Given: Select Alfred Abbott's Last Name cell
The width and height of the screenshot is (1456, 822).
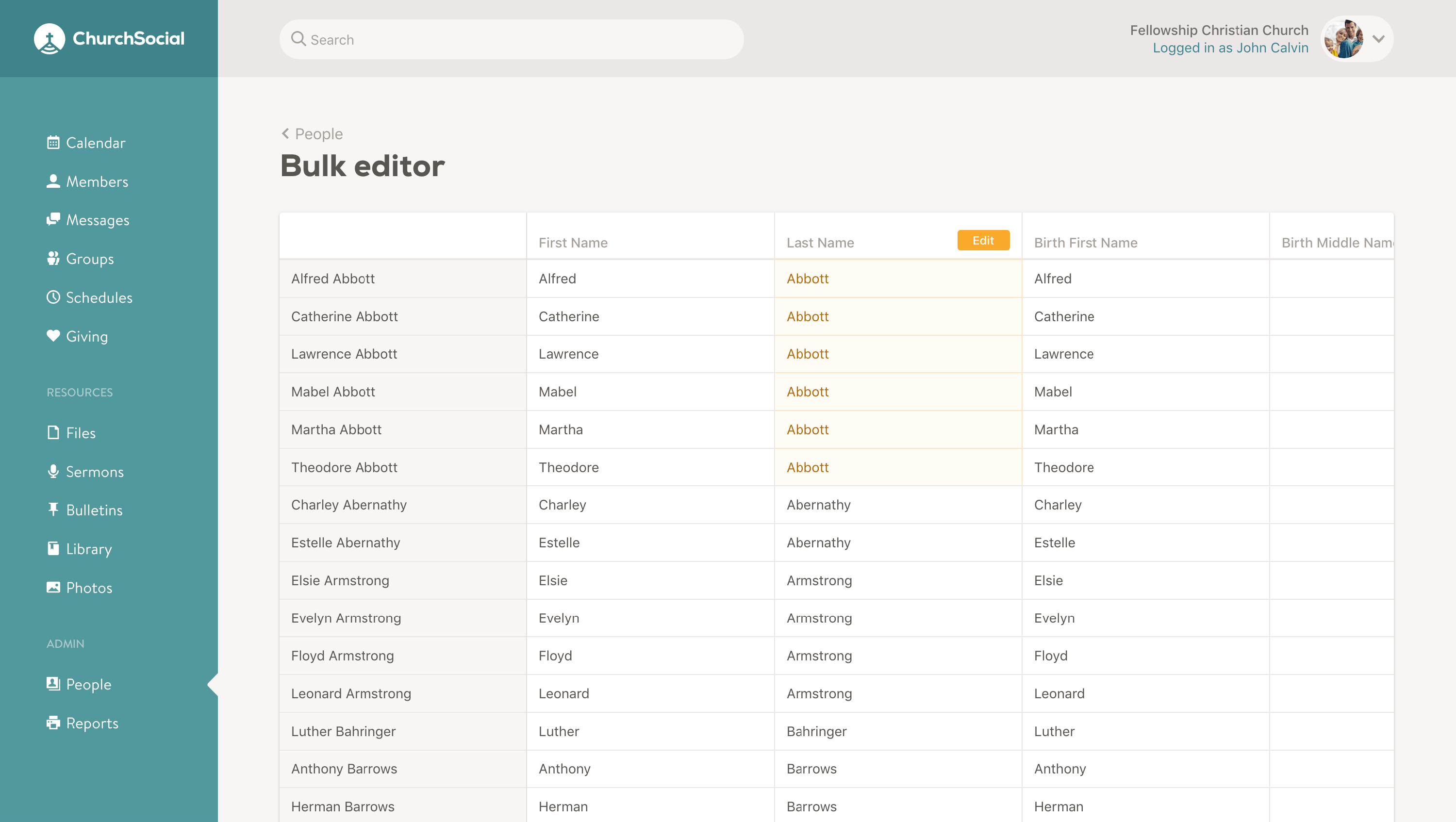Looking at the screenshot, I should coord(897,279).
